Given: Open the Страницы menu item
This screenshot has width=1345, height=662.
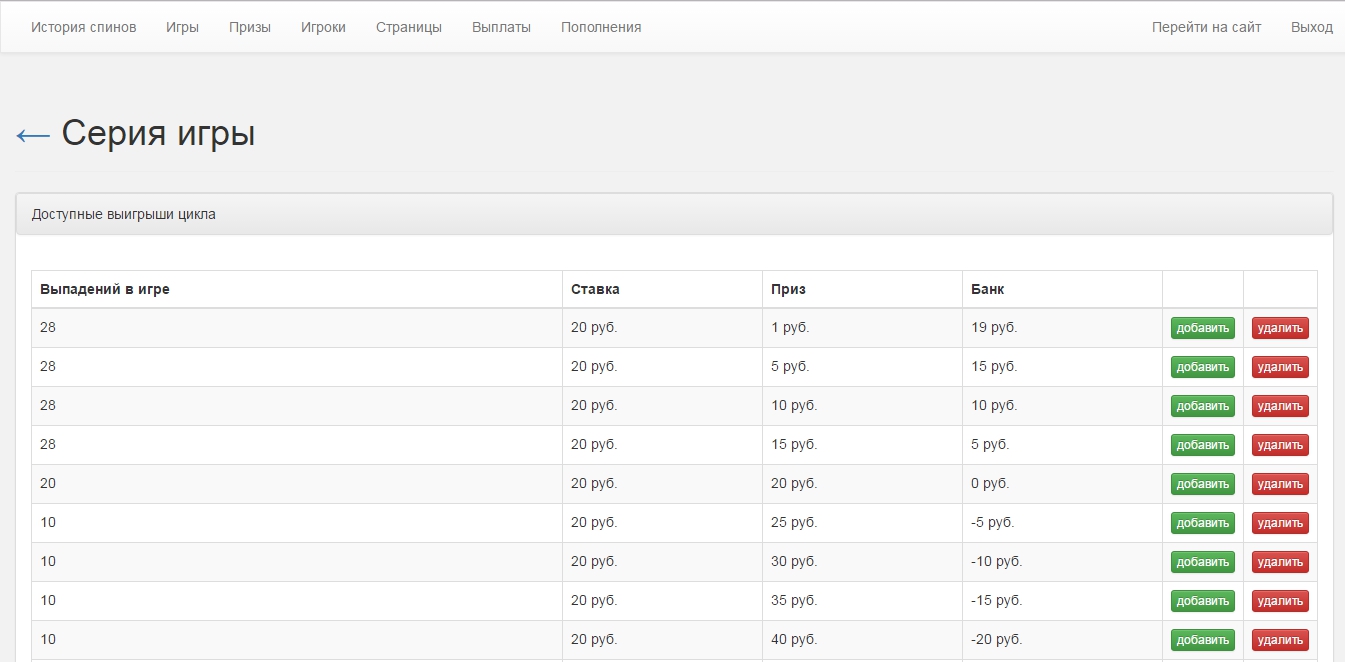Looking at the screenshot, I should [x=408, y=27].
